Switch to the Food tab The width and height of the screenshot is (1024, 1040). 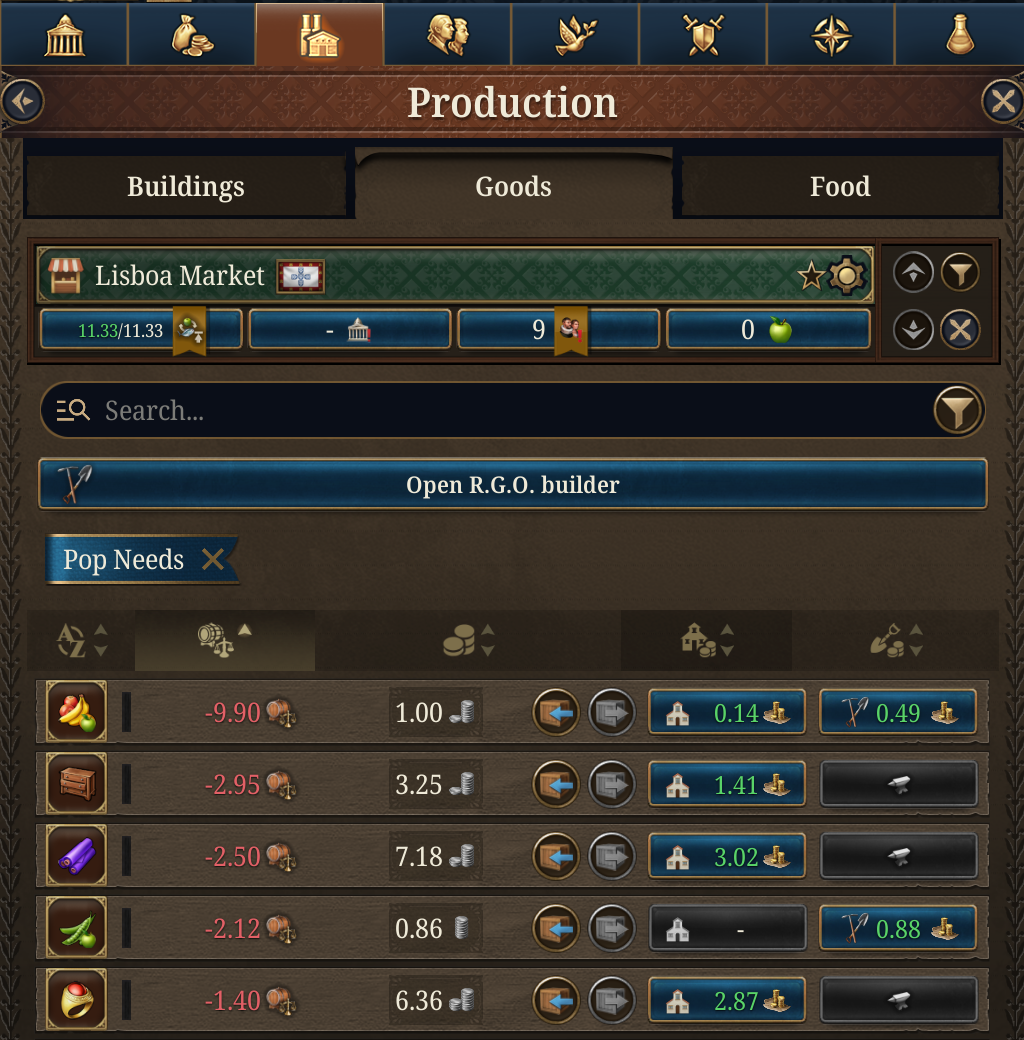[x=840, y=186]
